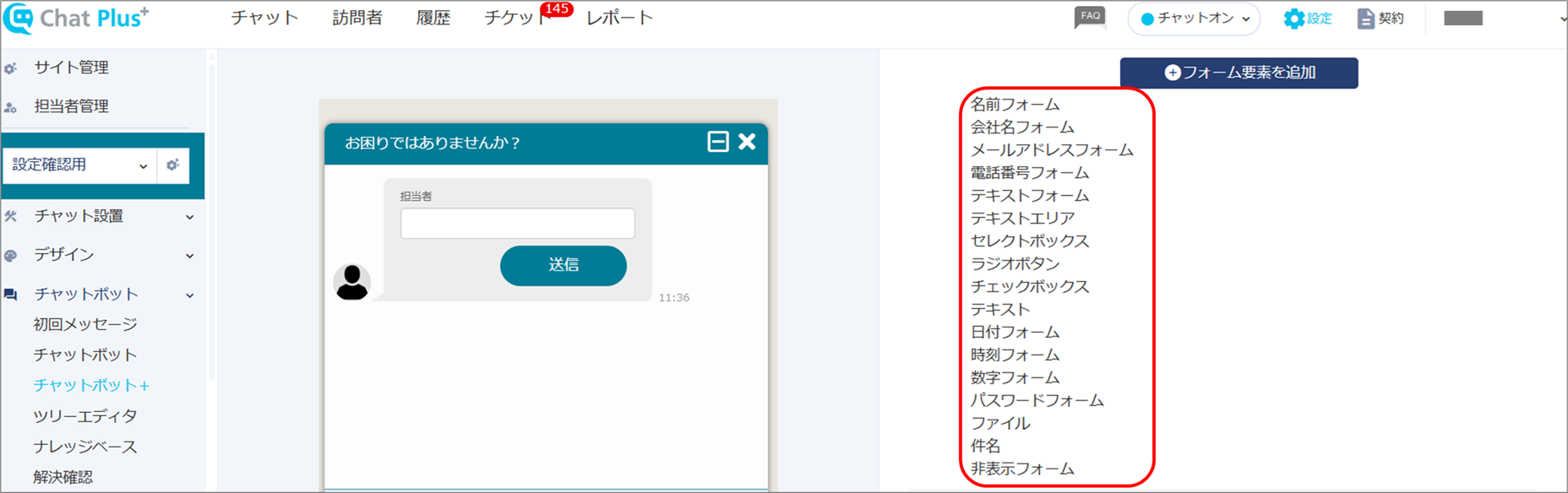Click the sidebar vertical scrollbar
The width and height of the screenshot is (1568, 493).
point(211,219)
